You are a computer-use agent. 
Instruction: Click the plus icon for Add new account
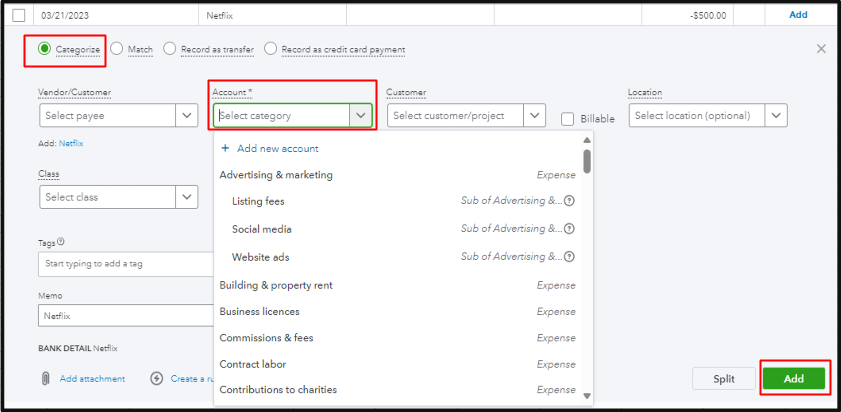pos(225,148)
